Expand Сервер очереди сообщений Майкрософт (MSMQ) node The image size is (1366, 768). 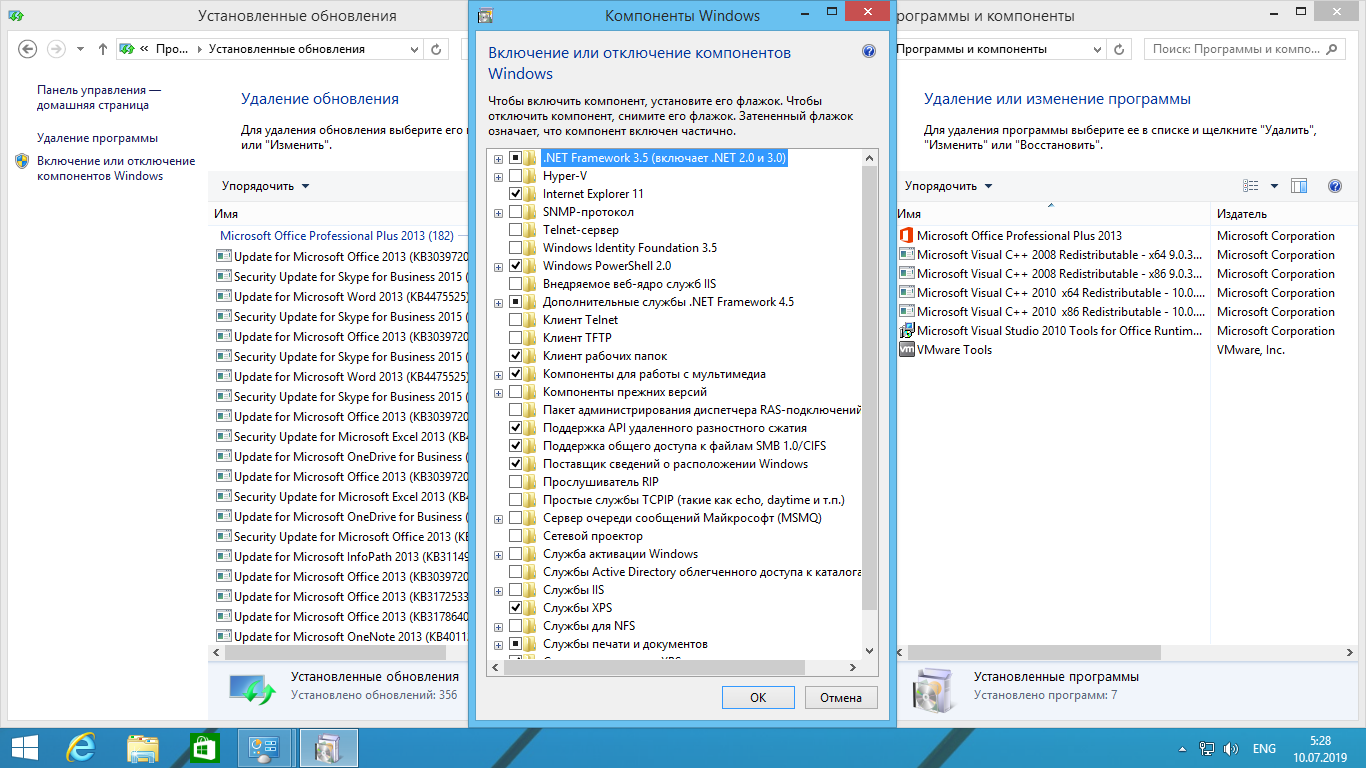(498, 518)
